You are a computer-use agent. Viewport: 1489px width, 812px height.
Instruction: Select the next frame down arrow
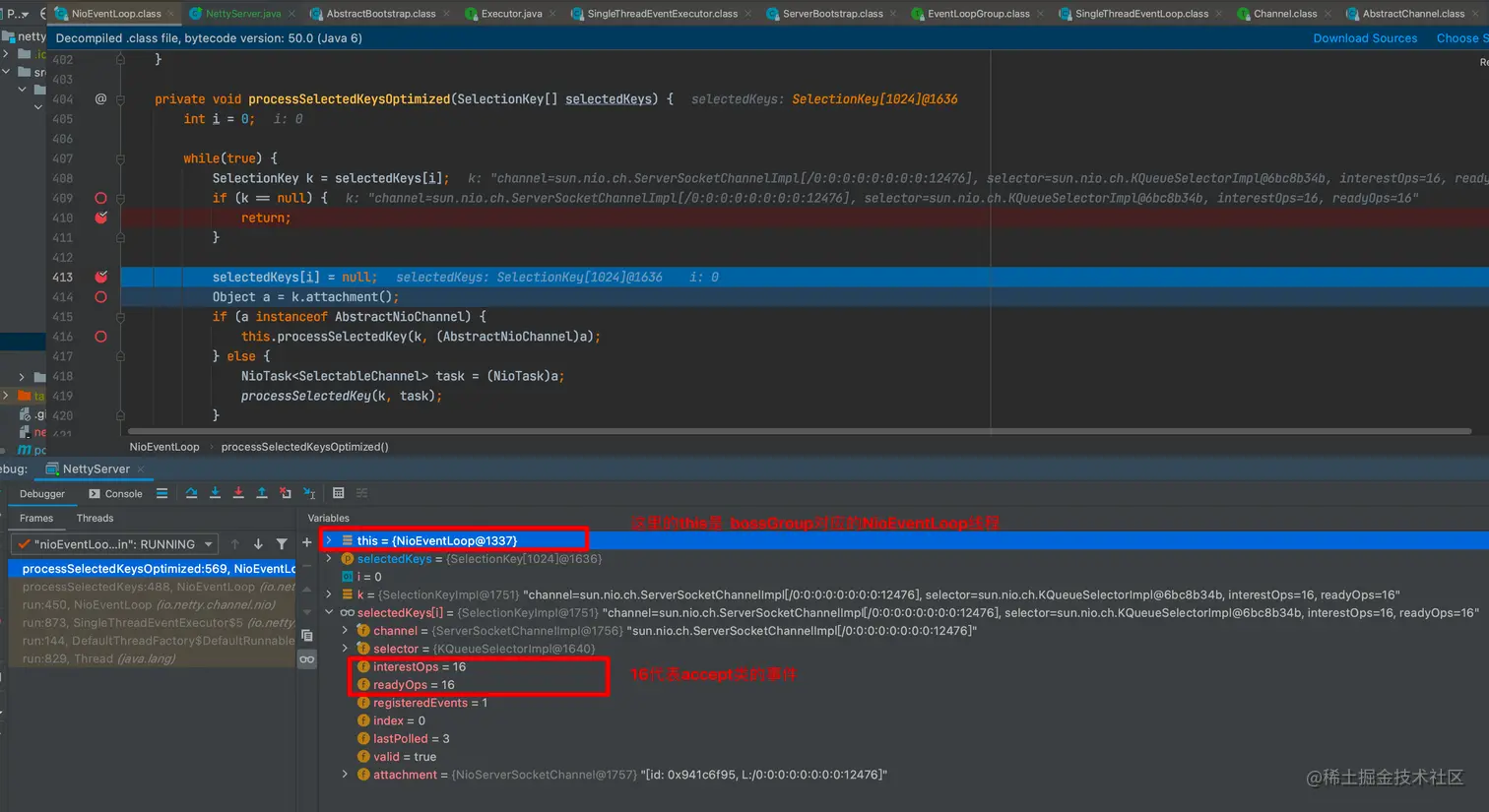[258, 544]
